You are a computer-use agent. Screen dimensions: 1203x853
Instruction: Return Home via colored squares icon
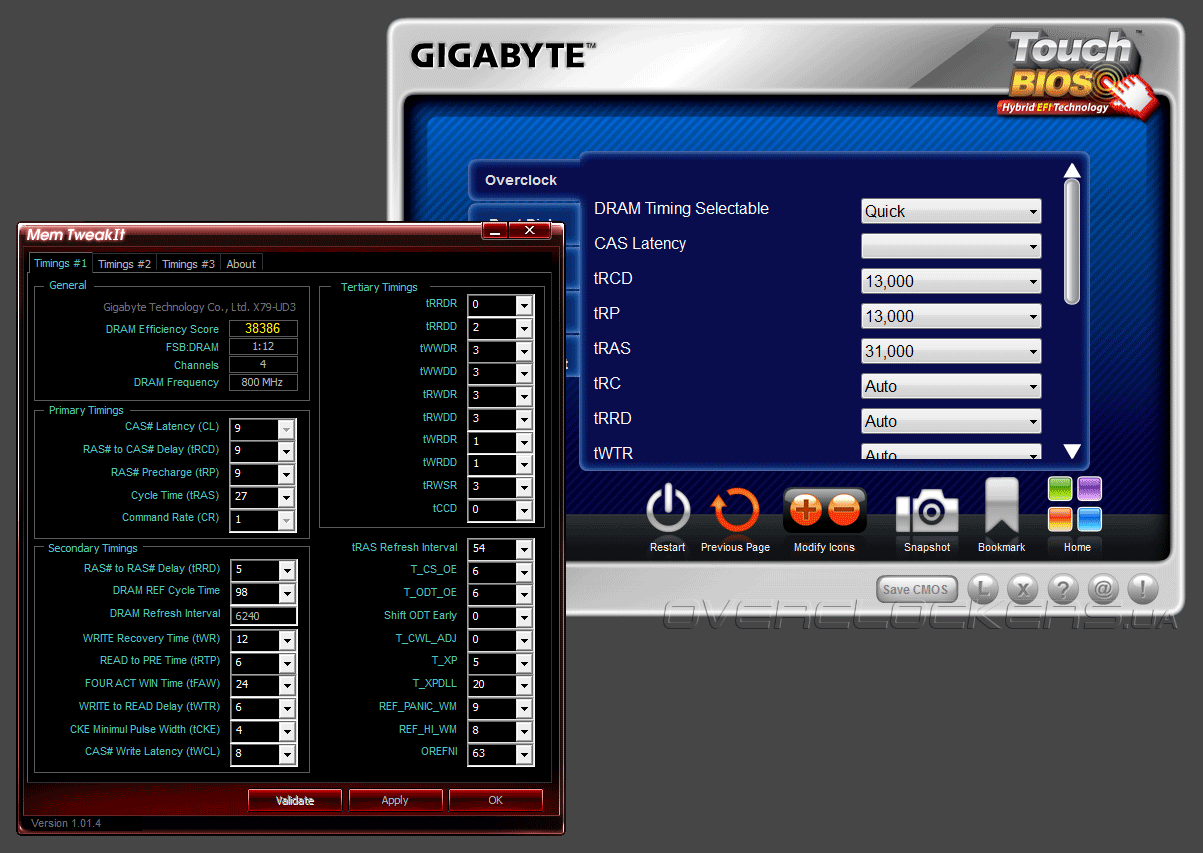click(1075, 504)
